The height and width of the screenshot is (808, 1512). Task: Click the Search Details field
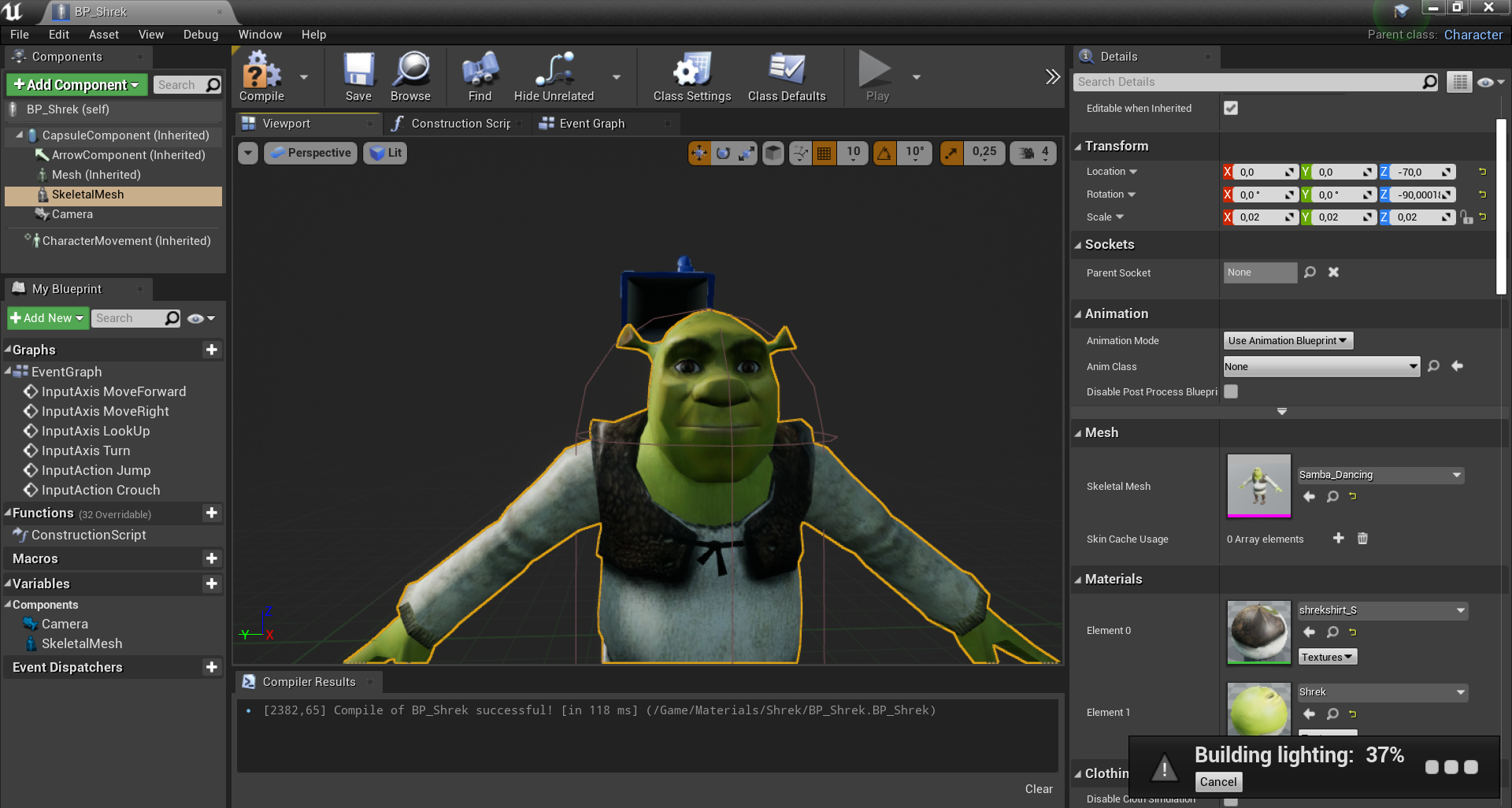point(1256,82)
